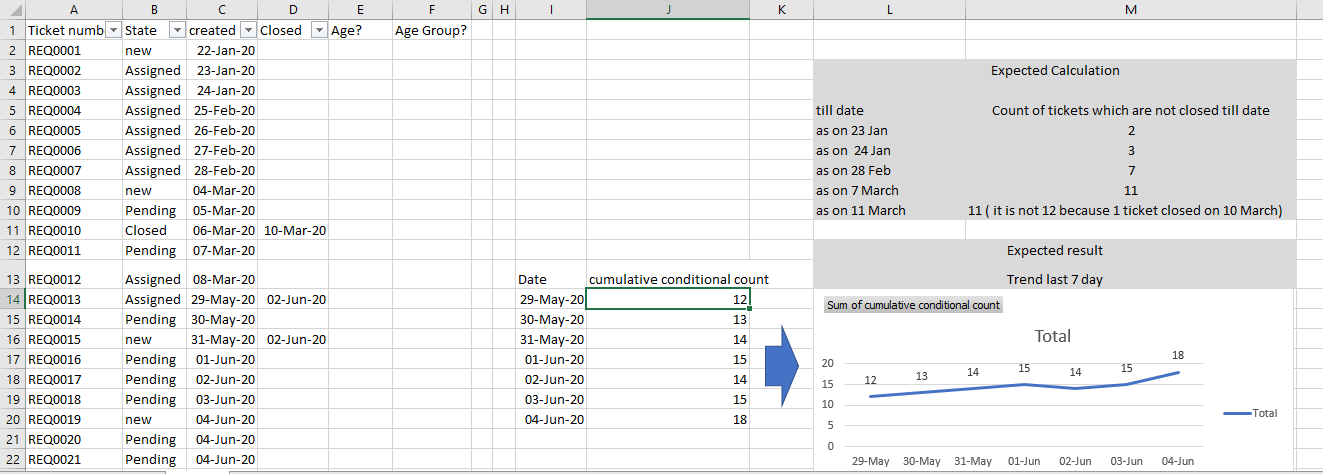Open the State column filter dropdown
This screenshot has width=1323, height=474.
pyautogui.click(x=177, y=30)
